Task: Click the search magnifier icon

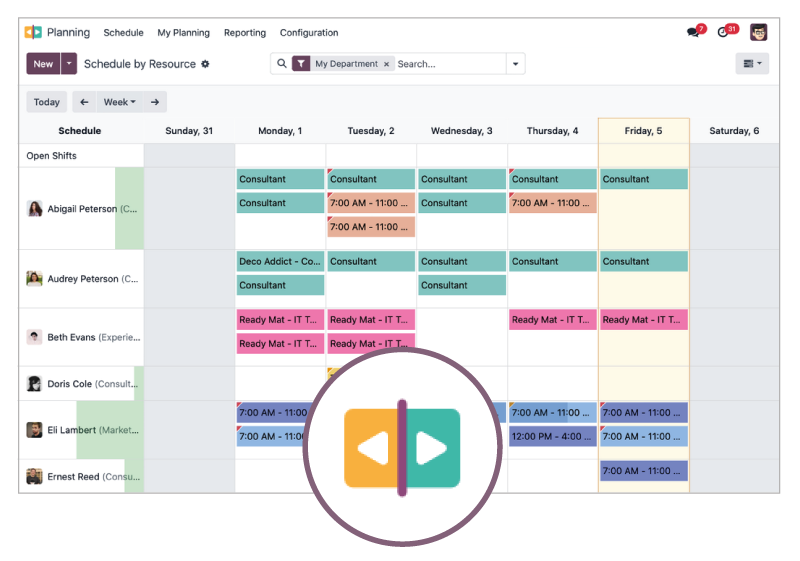Action: tap(282, 64)
